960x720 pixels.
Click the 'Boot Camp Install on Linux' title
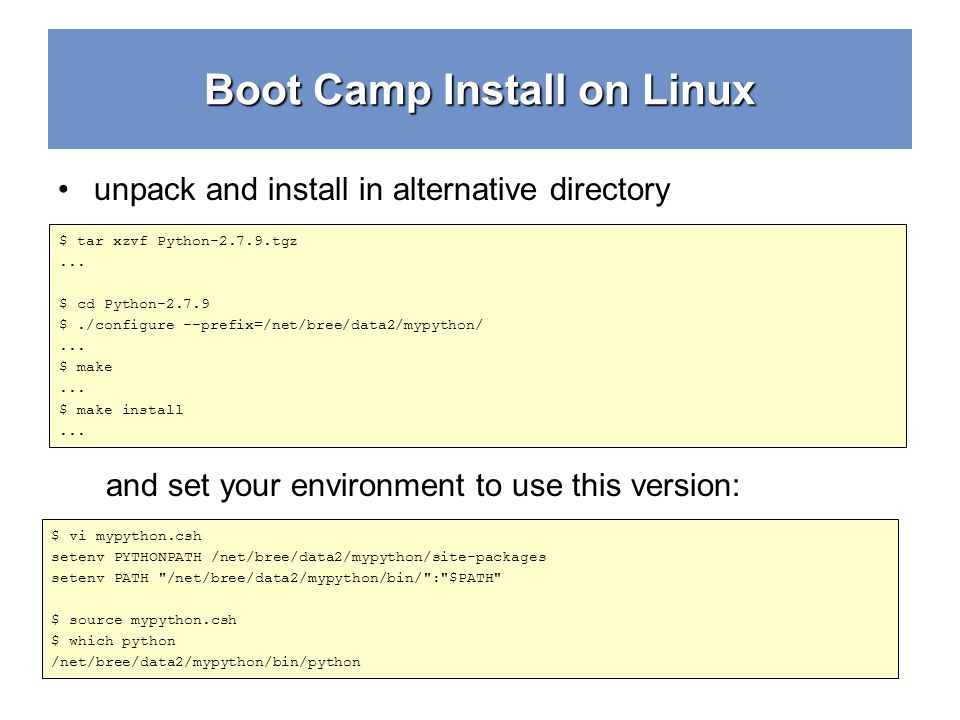(480, 91)
